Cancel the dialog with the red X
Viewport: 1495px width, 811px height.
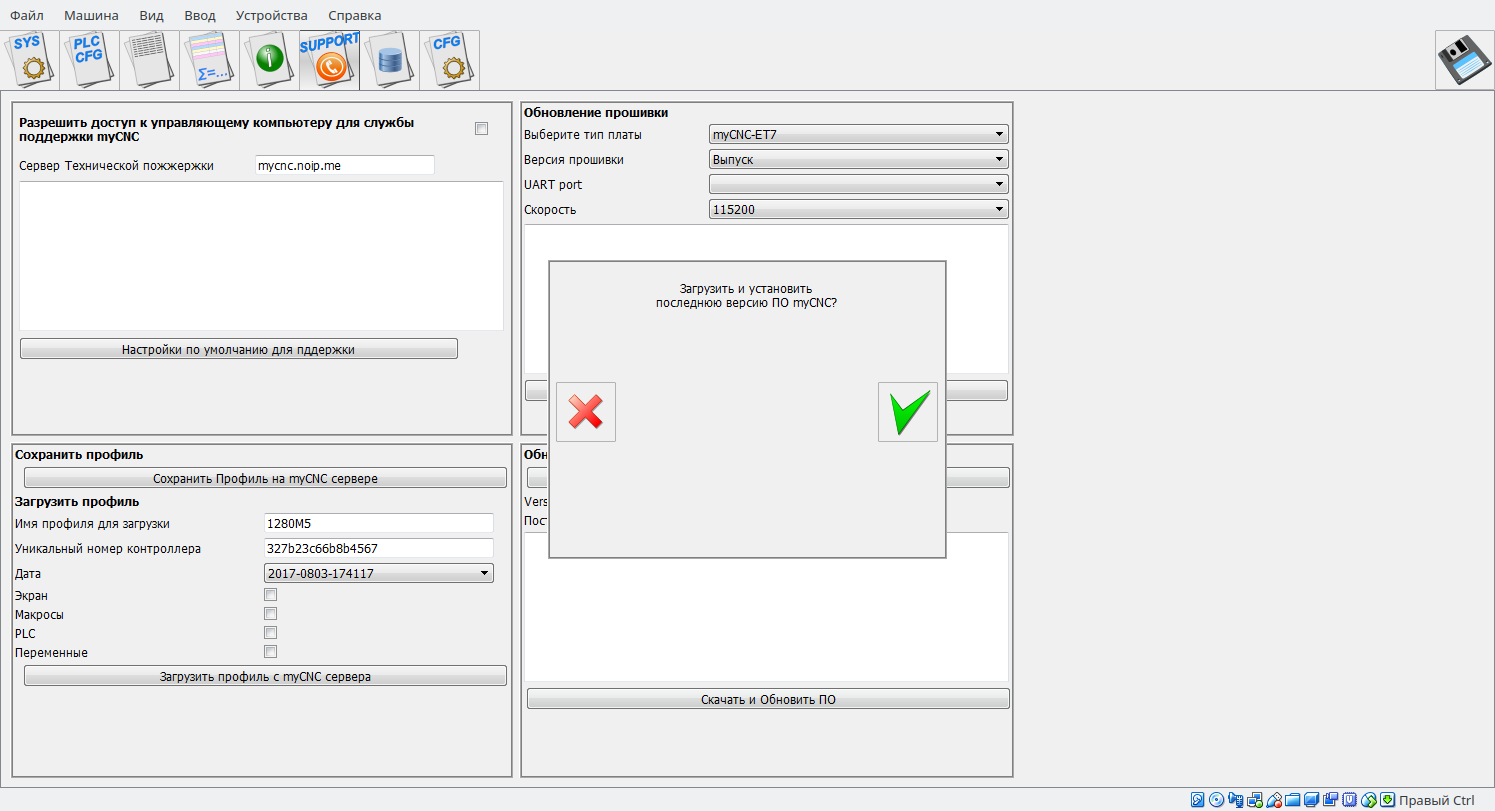[x=586, y=412]
